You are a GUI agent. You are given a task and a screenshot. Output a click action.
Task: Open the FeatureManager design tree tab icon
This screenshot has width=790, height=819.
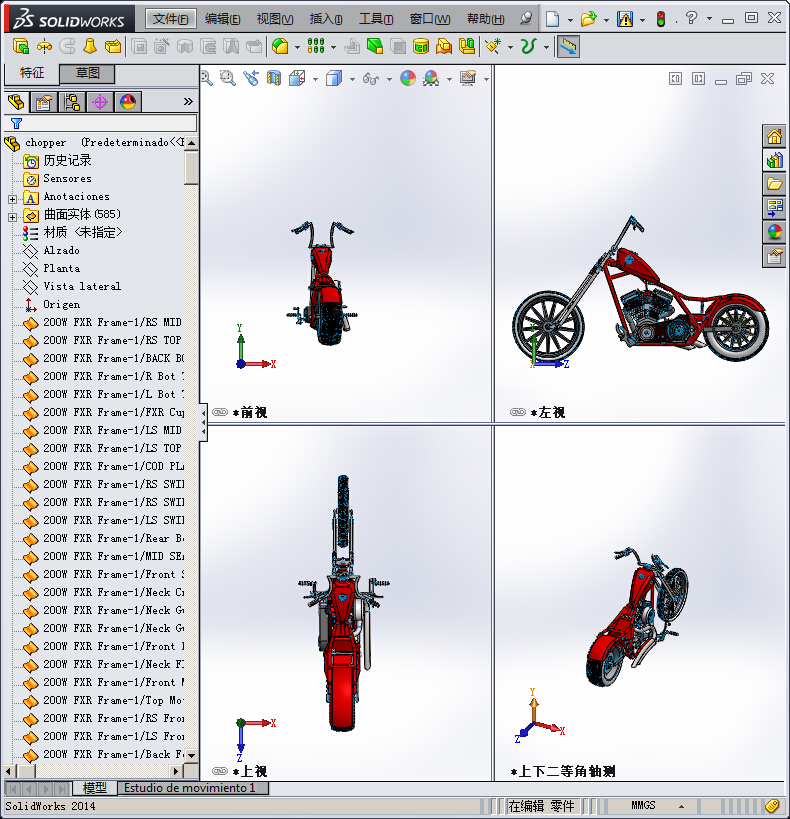coord(17,101)
